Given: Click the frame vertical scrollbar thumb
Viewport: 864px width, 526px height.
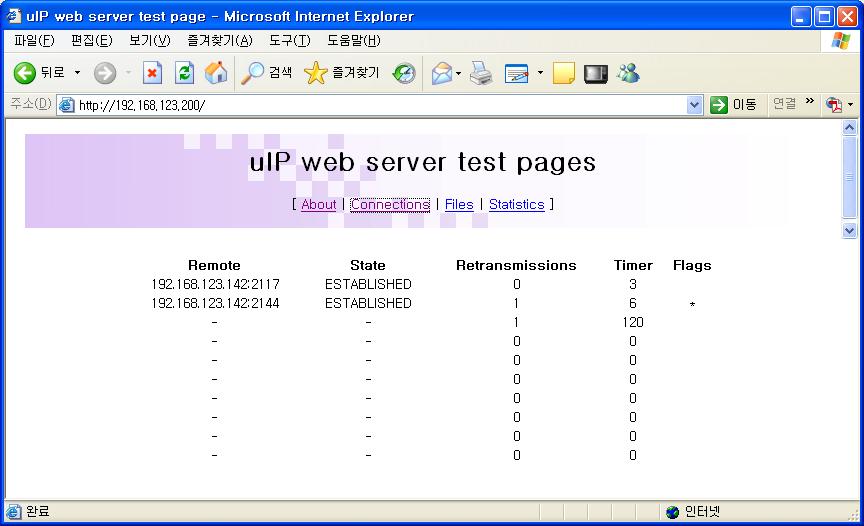Looking at the screenshot, I should 849,177.
